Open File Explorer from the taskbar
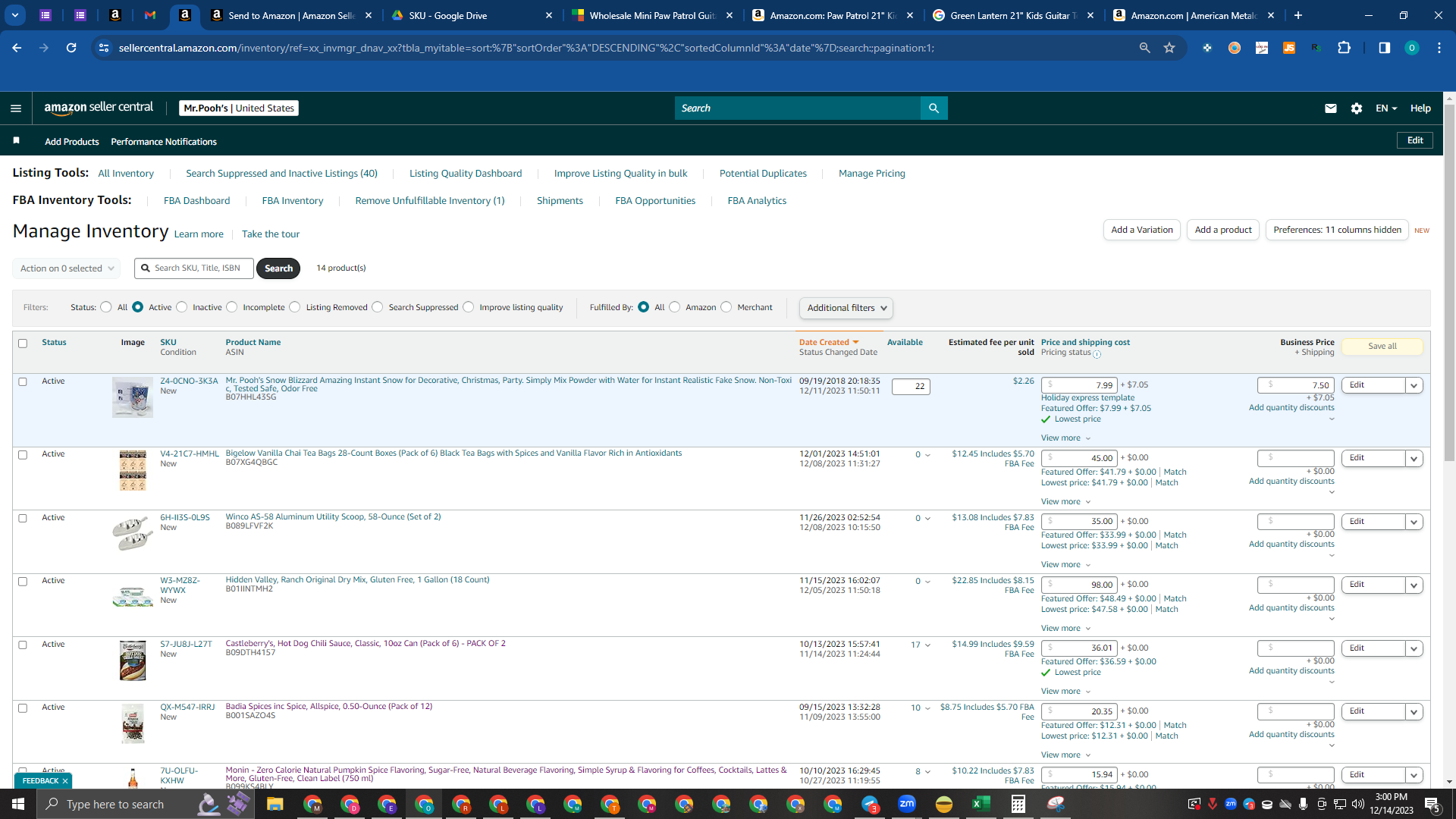 click(275, 804)
